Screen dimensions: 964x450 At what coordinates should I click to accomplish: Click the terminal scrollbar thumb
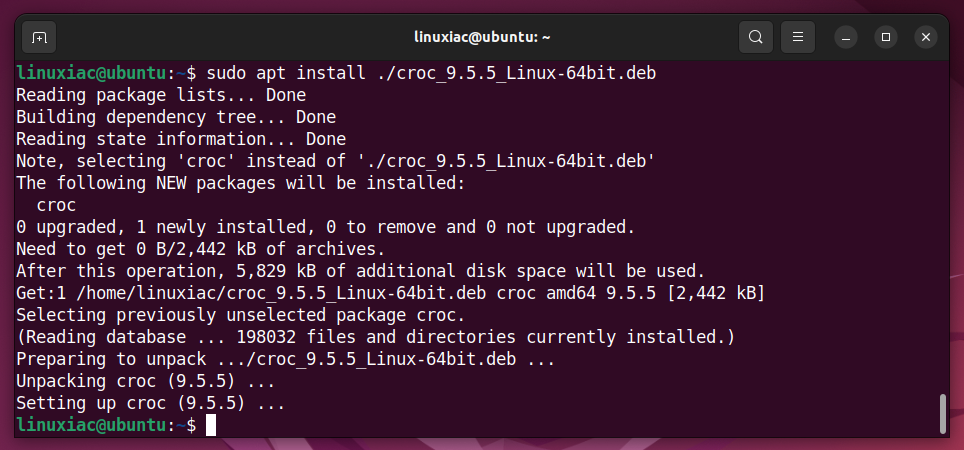coord(944,414)
